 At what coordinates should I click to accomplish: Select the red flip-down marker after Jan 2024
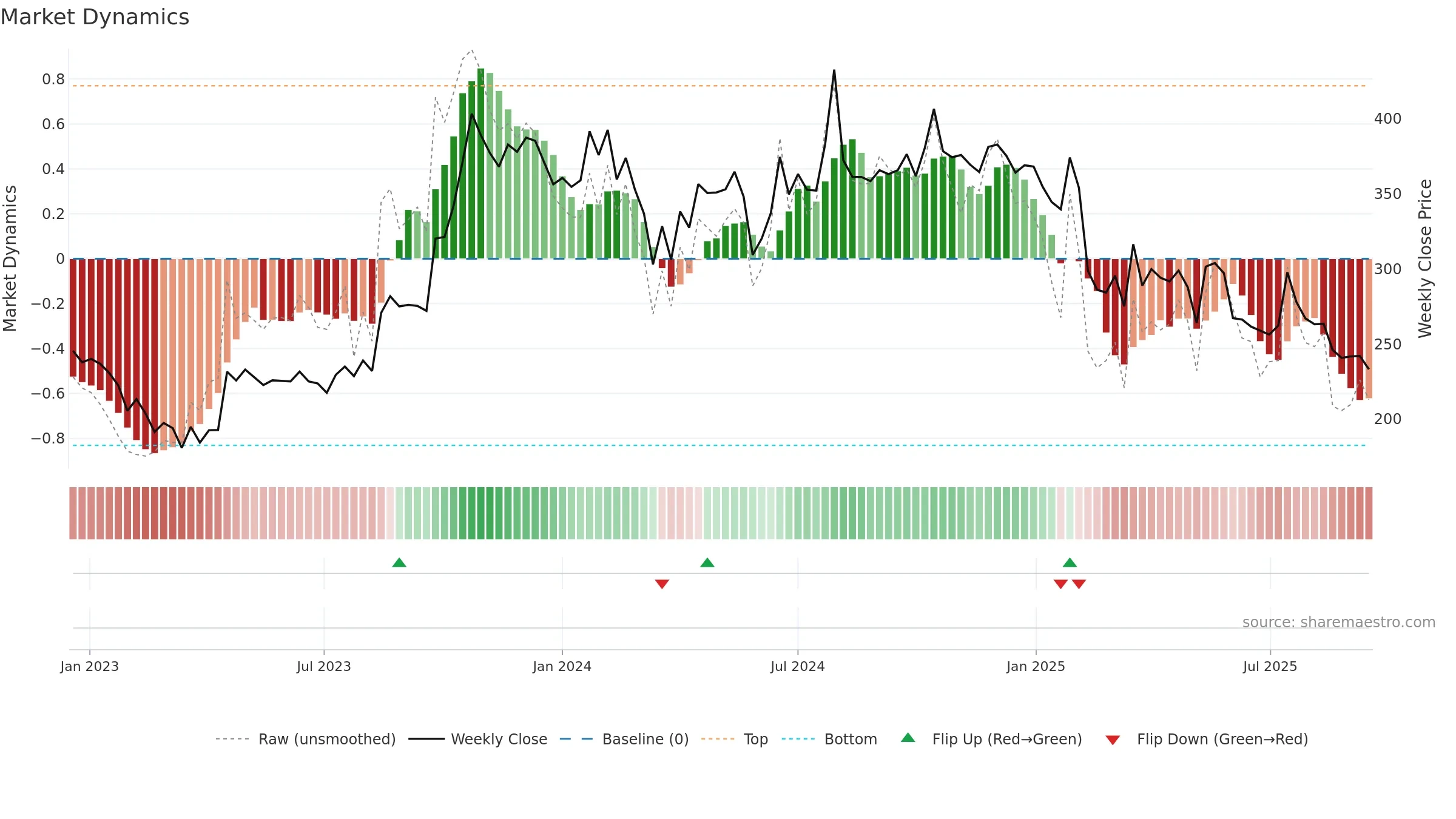pyautogui.click(x=662, y=584)
